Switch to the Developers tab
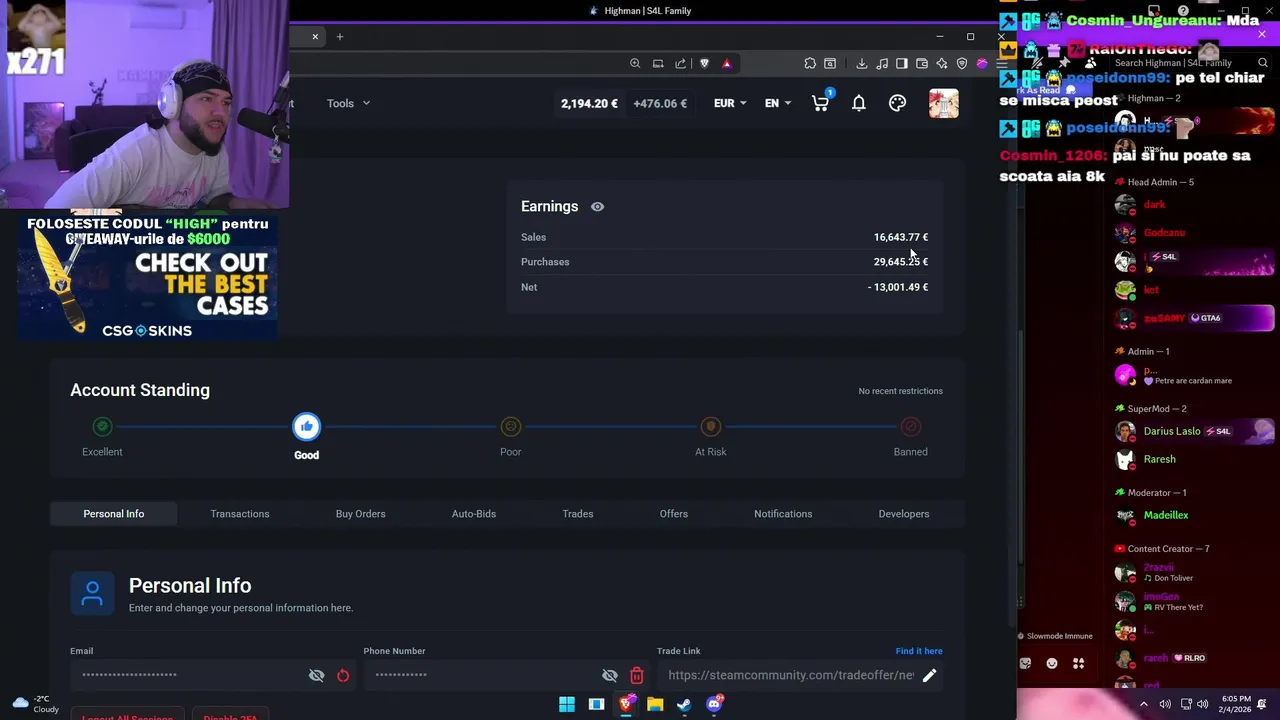This screenshot has width=1280, height=720. pos(904,514)
